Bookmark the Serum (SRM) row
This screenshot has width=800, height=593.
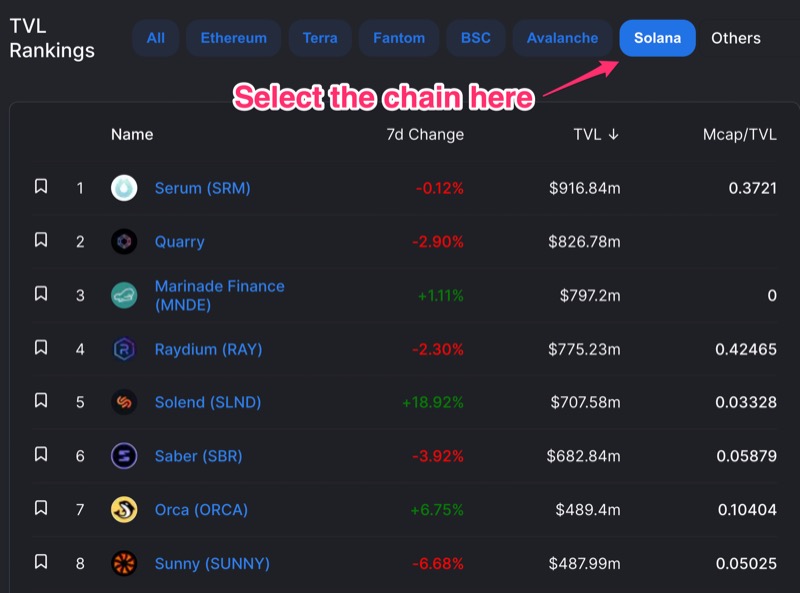(x=41, y=186)
